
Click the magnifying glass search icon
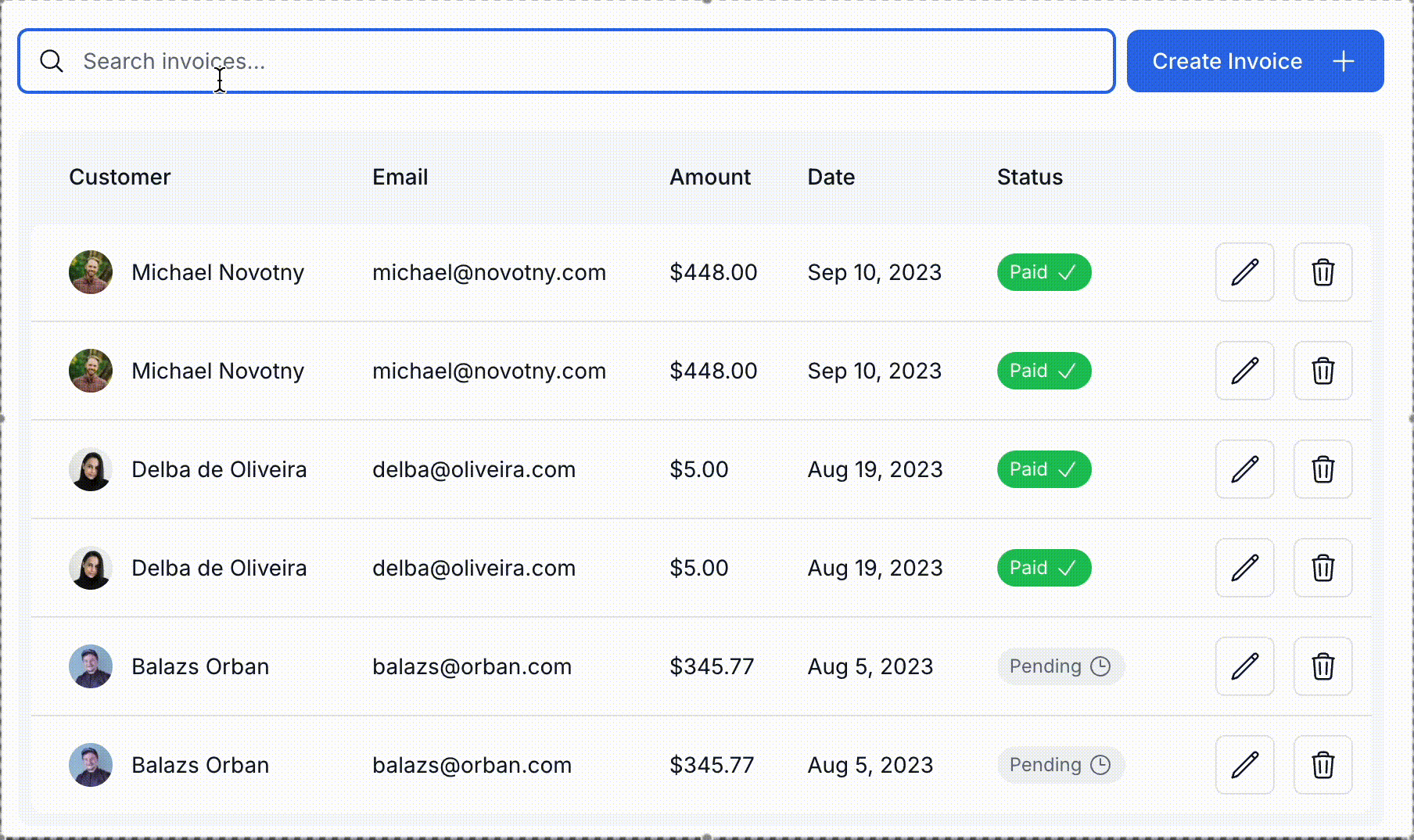point(52,61)
